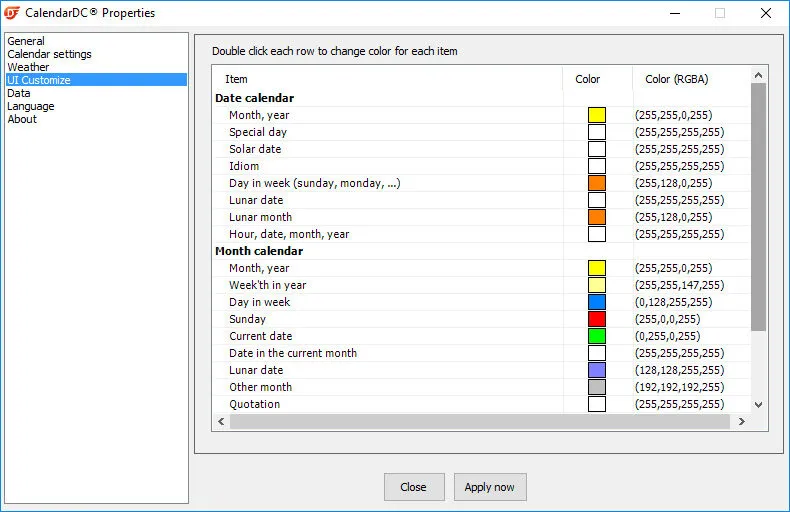Click the green Current date swatch

tap(597, 336)
